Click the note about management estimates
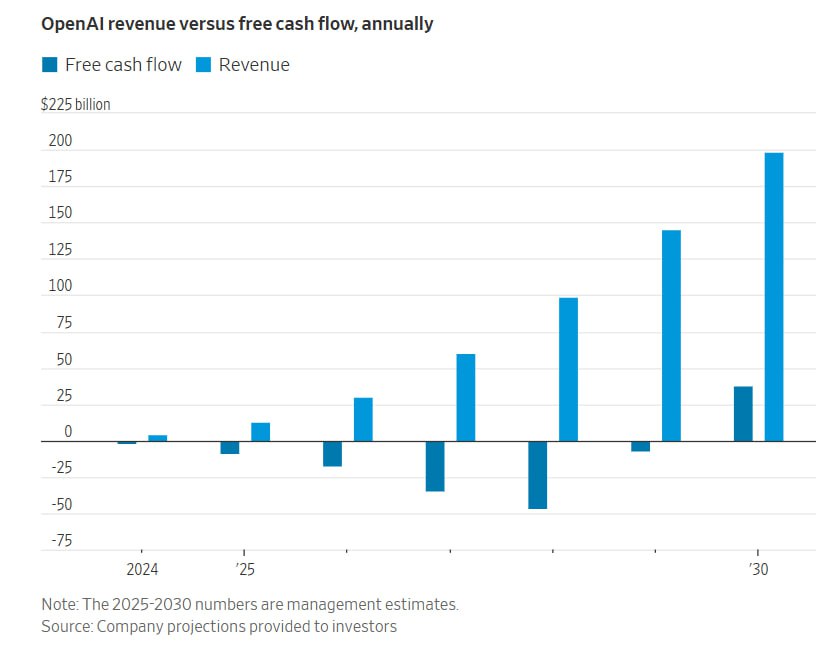The image size is (832, 656). [249, 604]
